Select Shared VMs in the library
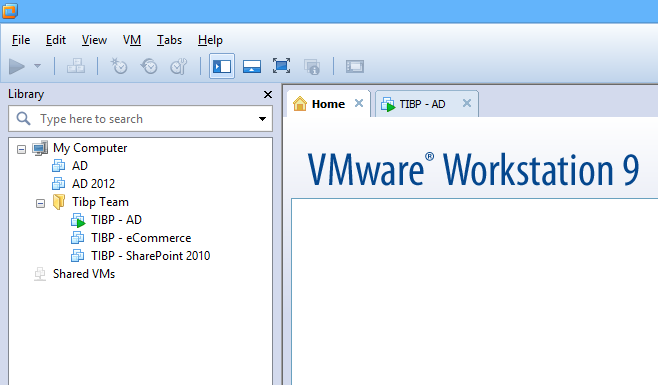This screenshot has height=385, width=658. click(x=84, y=274)
